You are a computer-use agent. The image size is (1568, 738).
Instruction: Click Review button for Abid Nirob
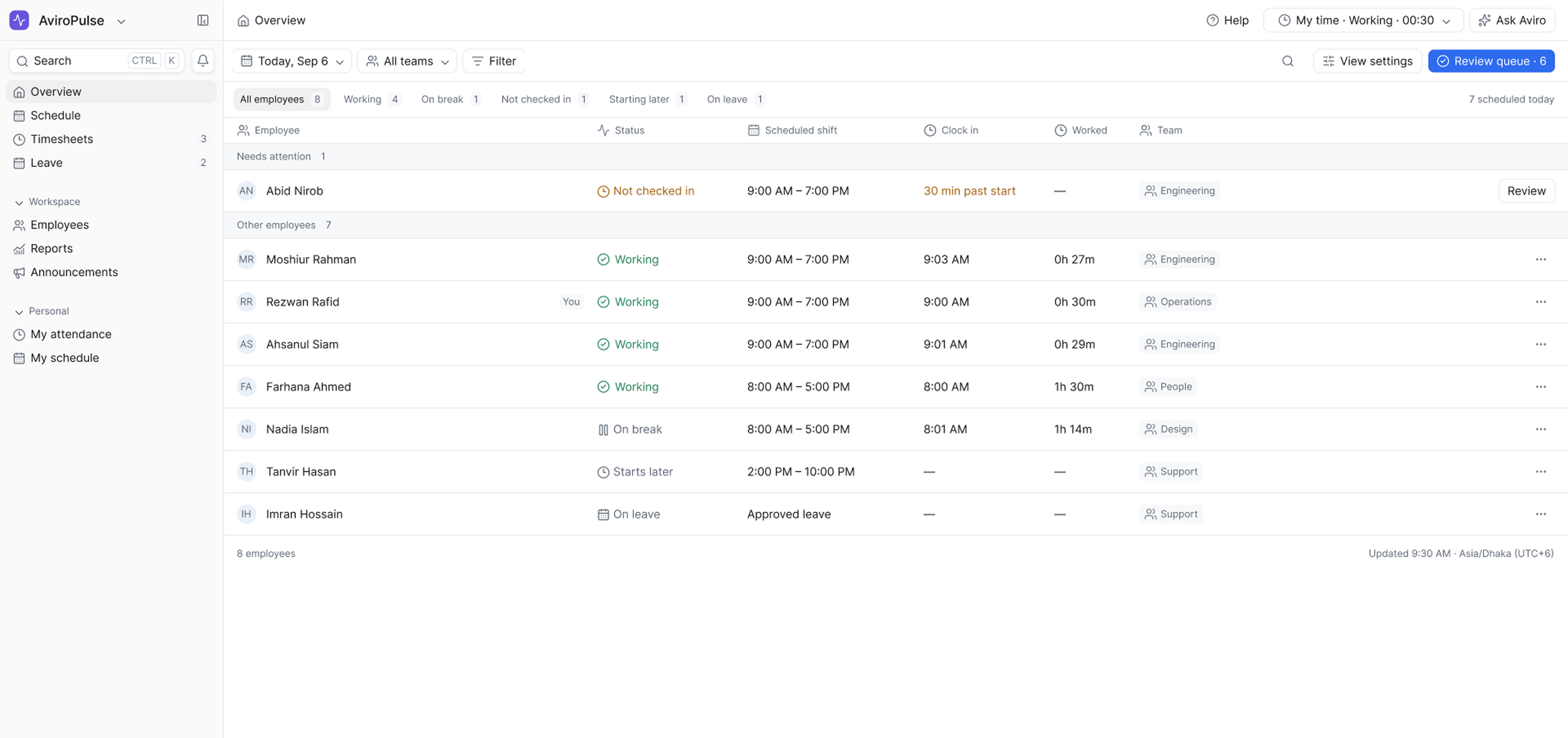(1526, 190)
